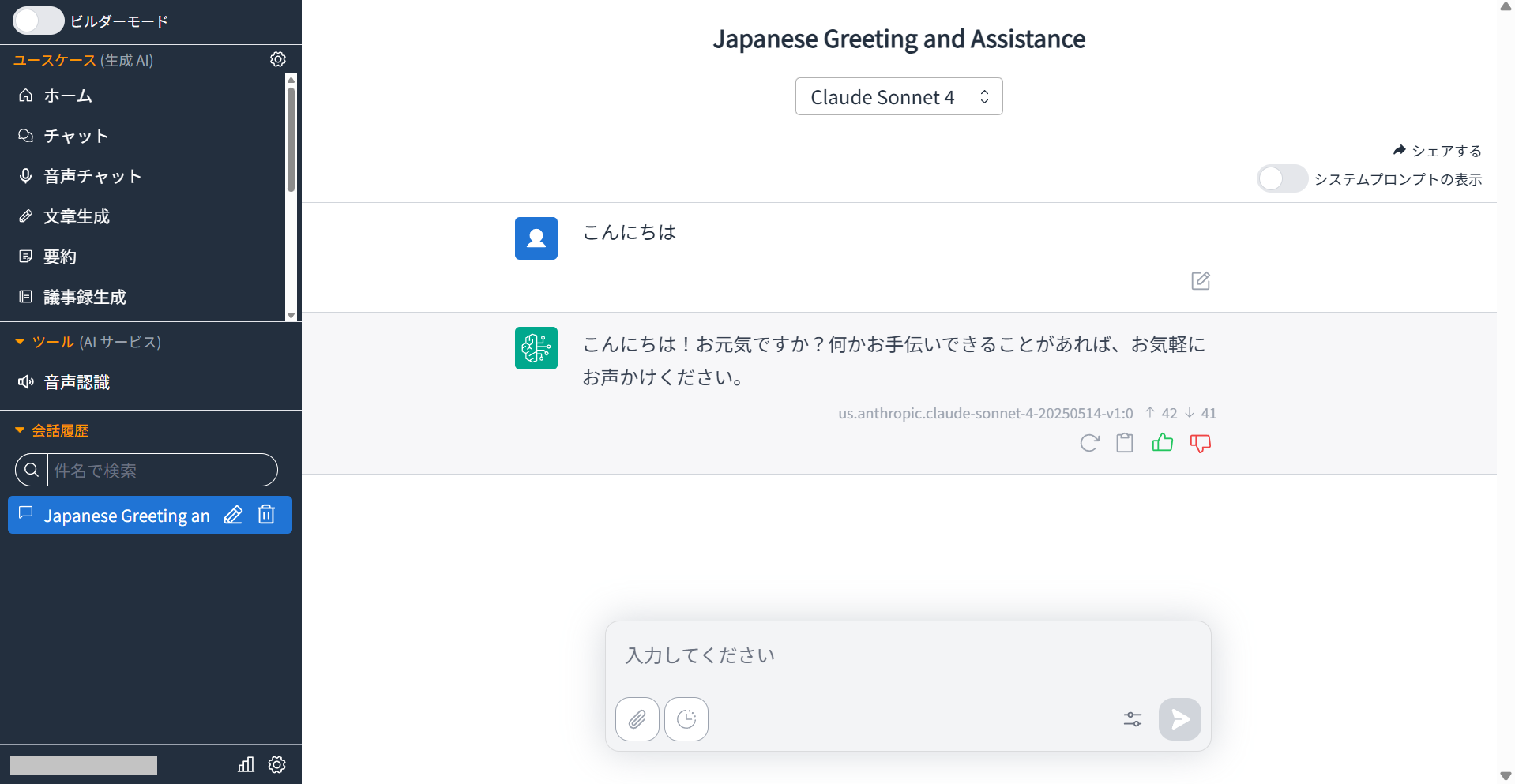This screenshot has width=1515, height=784.
Task: Attach a file with the paperclip icon
Action: point(637,718)
